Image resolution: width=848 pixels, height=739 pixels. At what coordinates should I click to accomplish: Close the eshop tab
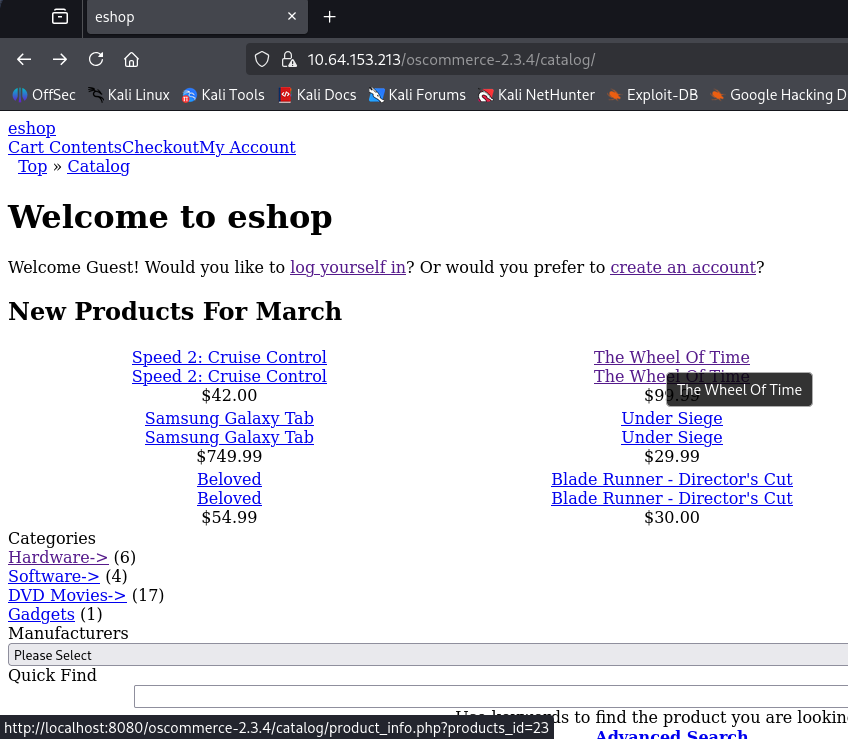coord(292,17)
